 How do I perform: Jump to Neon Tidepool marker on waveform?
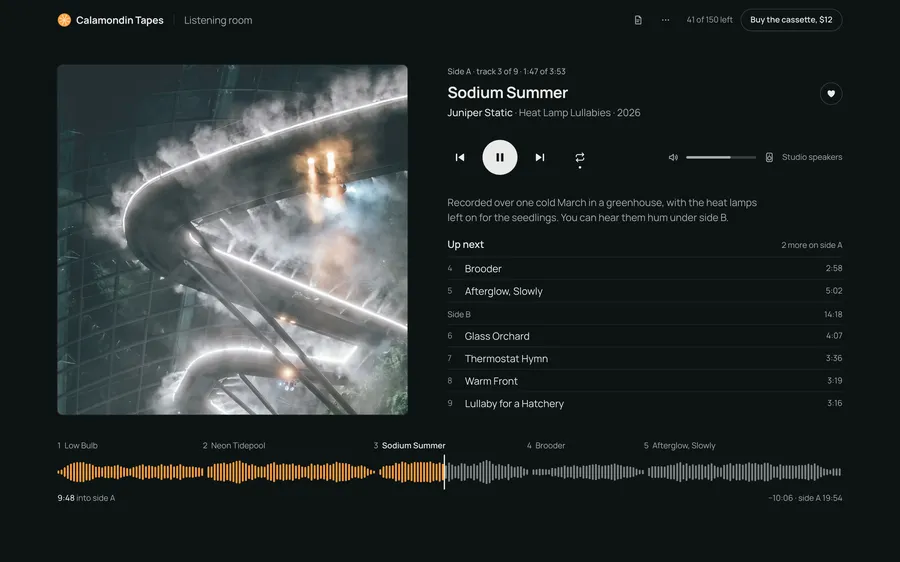(234, 445)
